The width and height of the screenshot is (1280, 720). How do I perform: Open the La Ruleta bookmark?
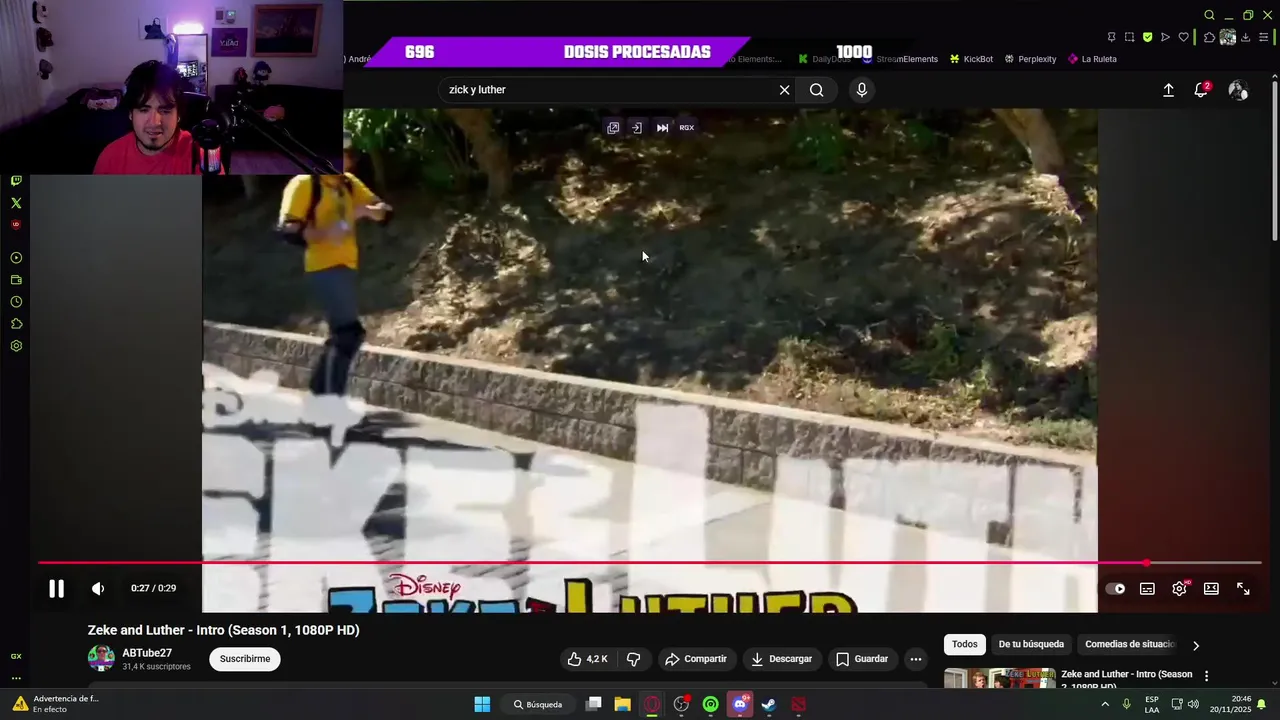tap(1092, 59)
